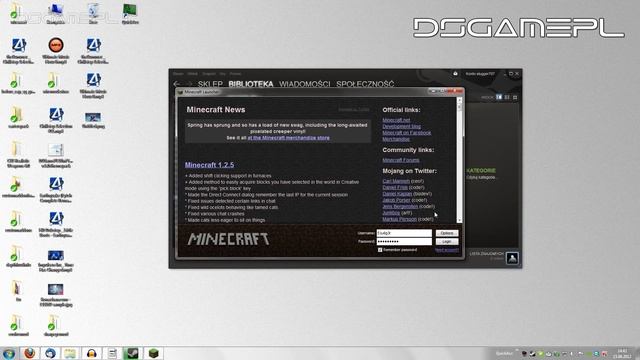Open the document app icon on taskbar
The image size is (640, 360).
[x=112, y=353]
